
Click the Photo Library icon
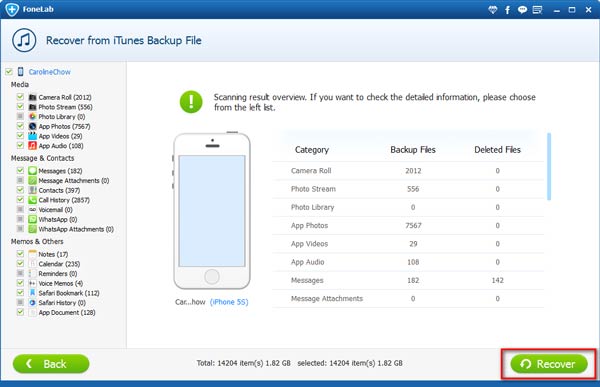tap(33, 116)
